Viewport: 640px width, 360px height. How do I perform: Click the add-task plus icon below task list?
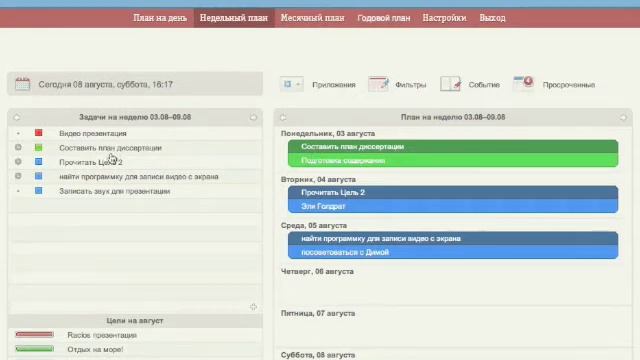[x=253, y=307]
